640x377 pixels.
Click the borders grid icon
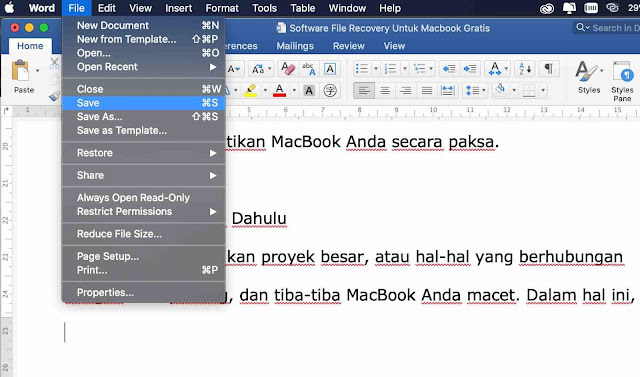click(x=529, y=90)
